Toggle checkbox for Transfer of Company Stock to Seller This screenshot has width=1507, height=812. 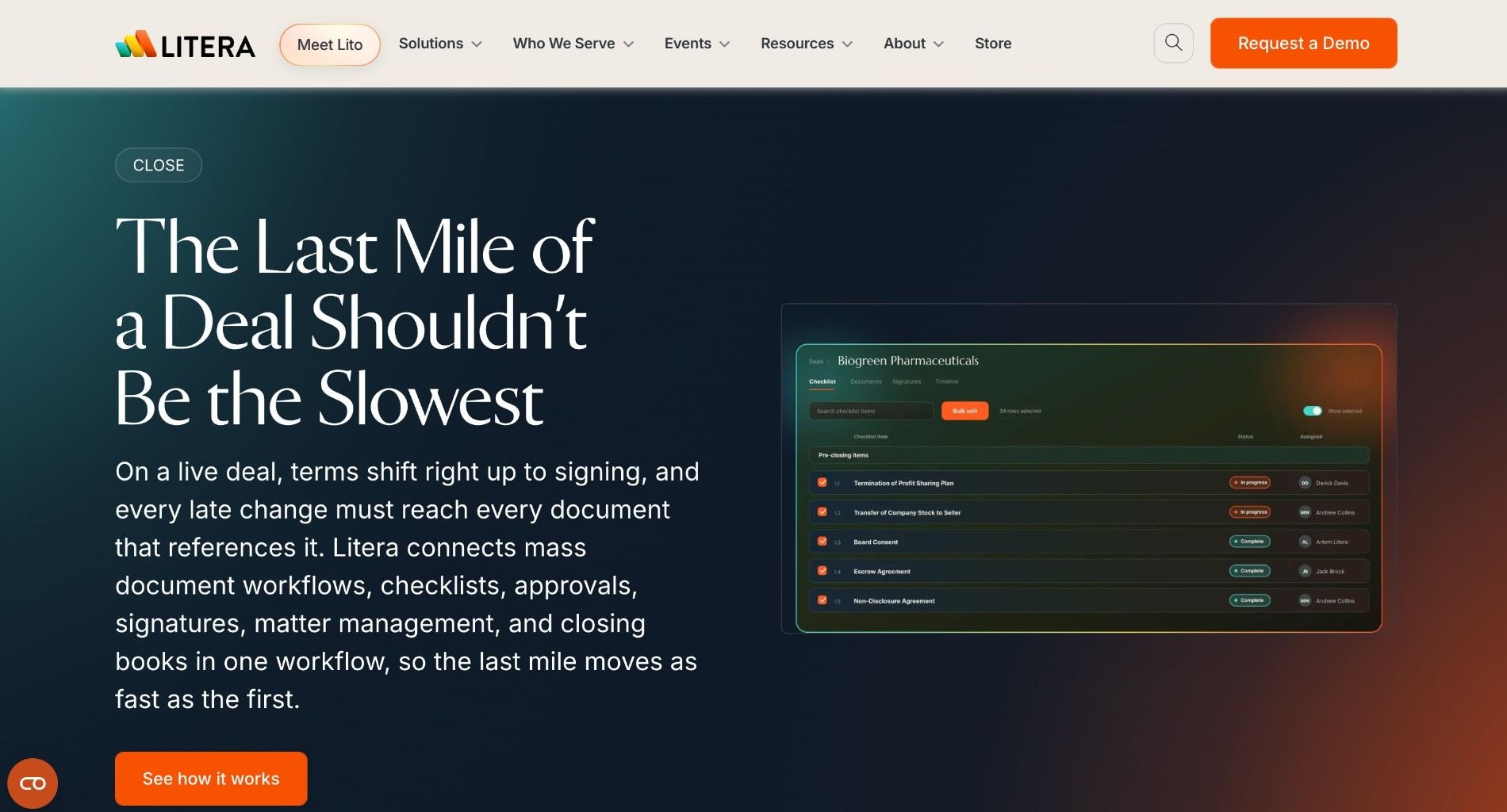click(x=823, y=511)
